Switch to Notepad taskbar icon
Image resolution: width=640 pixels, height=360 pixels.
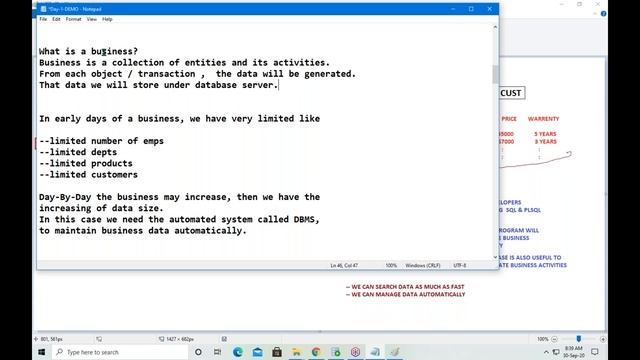pos(375,352)
